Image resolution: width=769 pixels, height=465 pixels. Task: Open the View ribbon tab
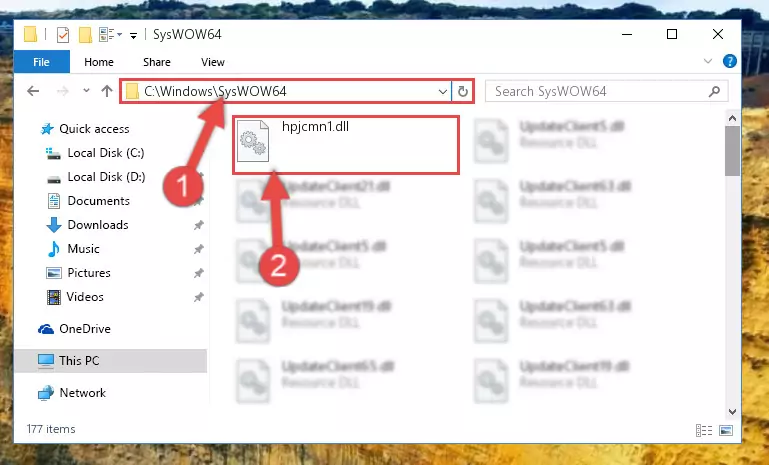pos(212,62)
